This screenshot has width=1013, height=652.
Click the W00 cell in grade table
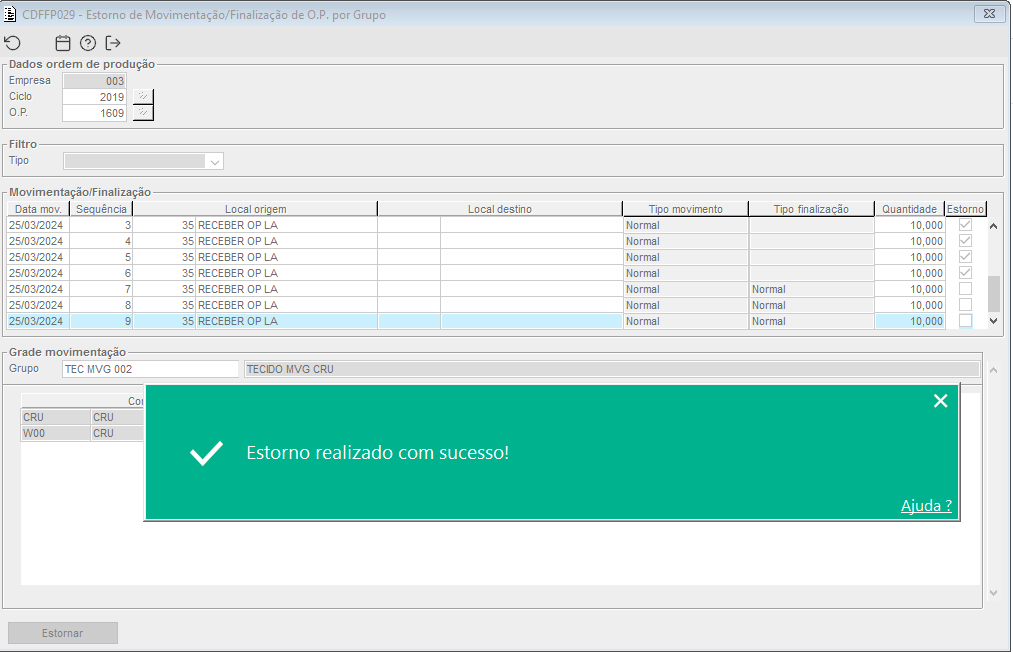click(56, 433)
